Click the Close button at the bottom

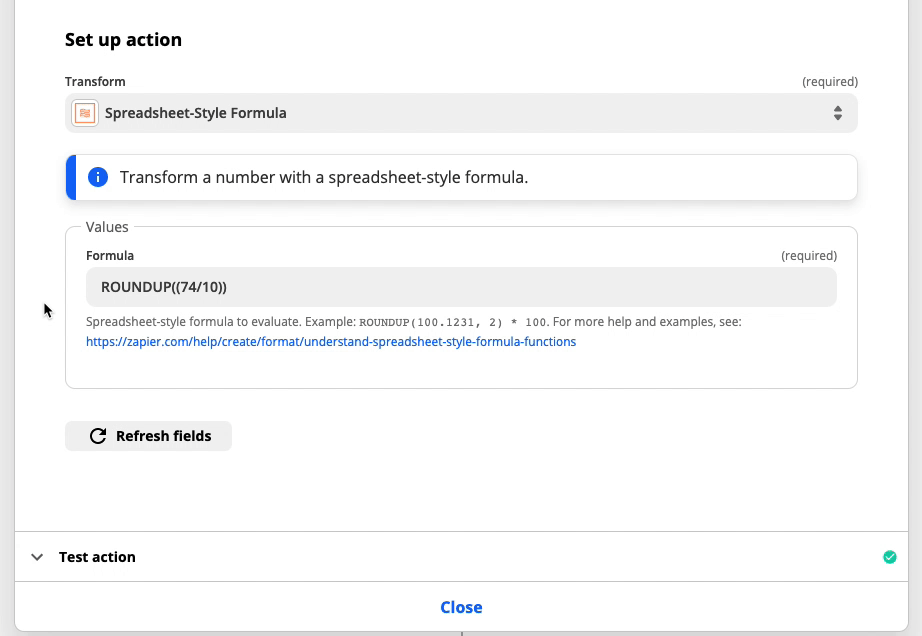461,607
